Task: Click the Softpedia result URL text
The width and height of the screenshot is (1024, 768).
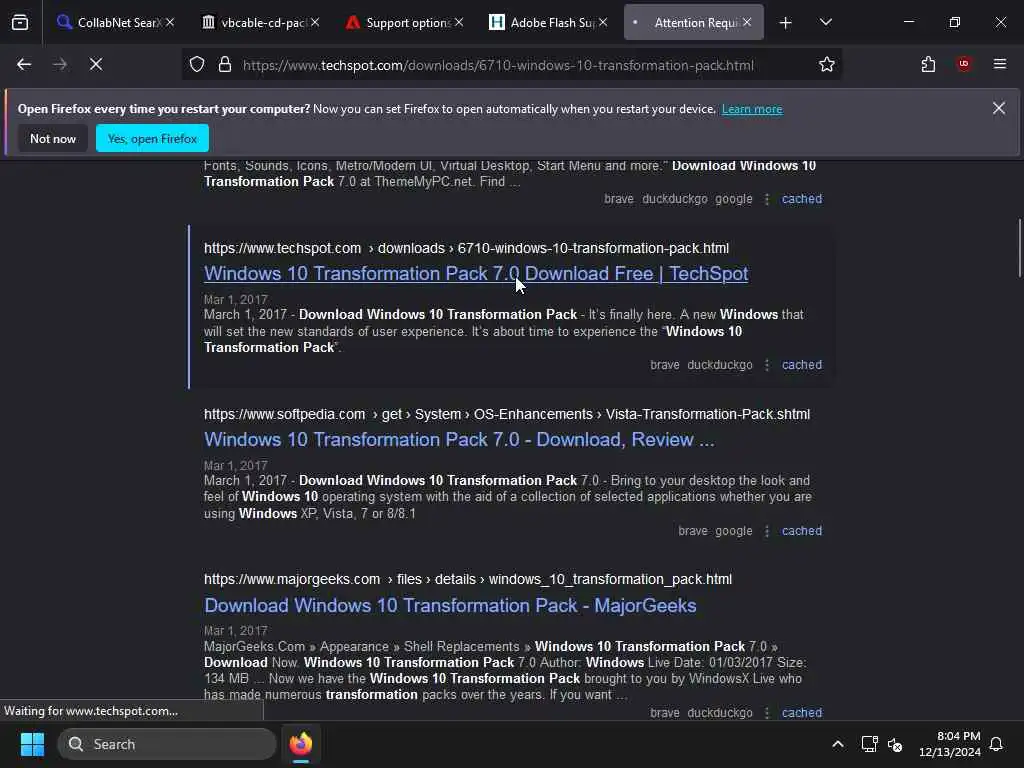Action: (507, 414)
